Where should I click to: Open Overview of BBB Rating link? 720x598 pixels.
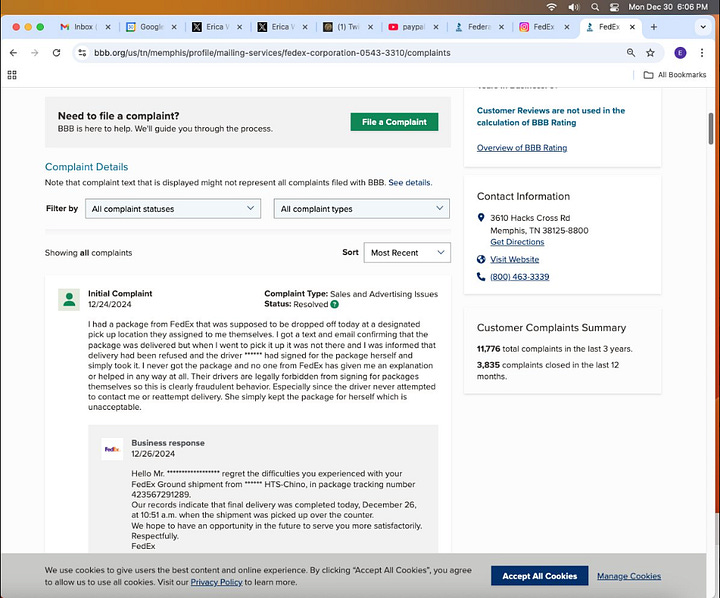(x=522, y=148)
